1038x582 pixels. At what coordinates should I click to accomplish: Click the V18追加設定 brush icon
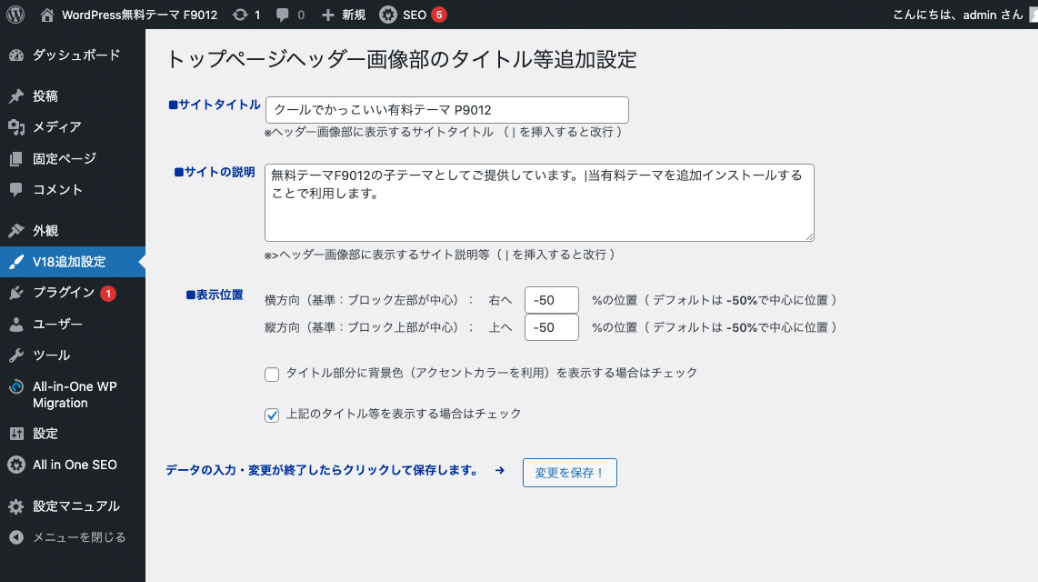point(17,262)
